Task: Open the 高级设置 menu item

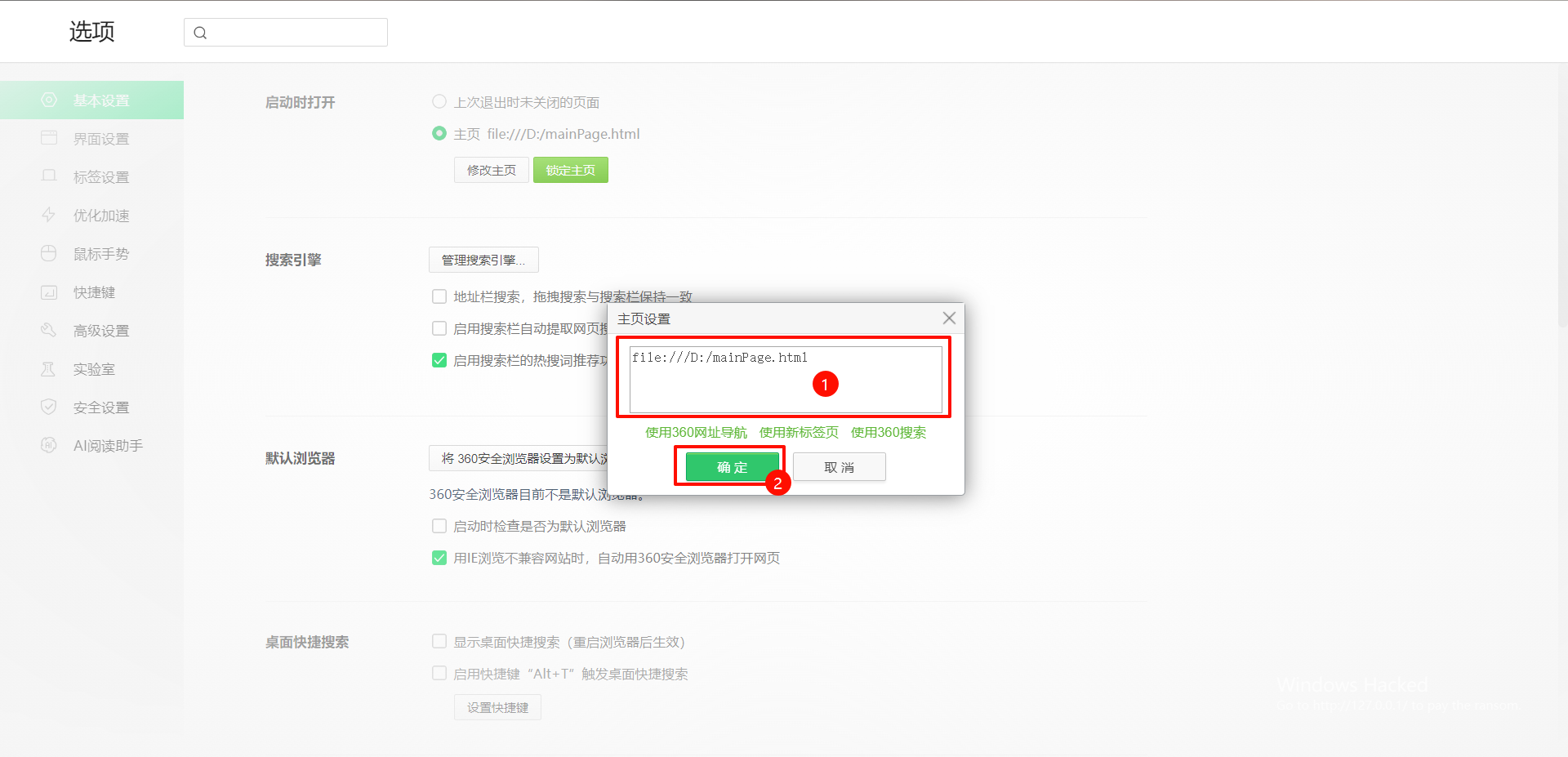Action: click(x=101, y=331)
